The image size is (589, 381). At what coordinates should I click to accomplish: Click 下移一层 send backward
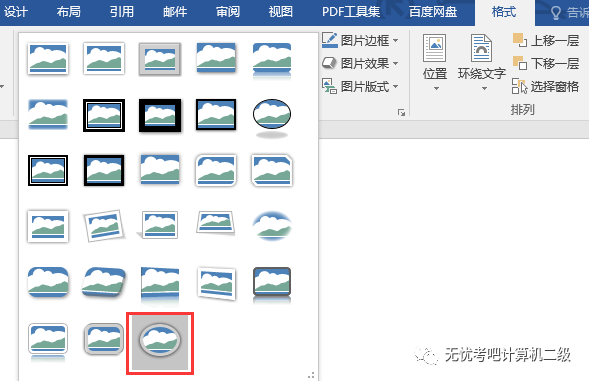tap(546, 64)
